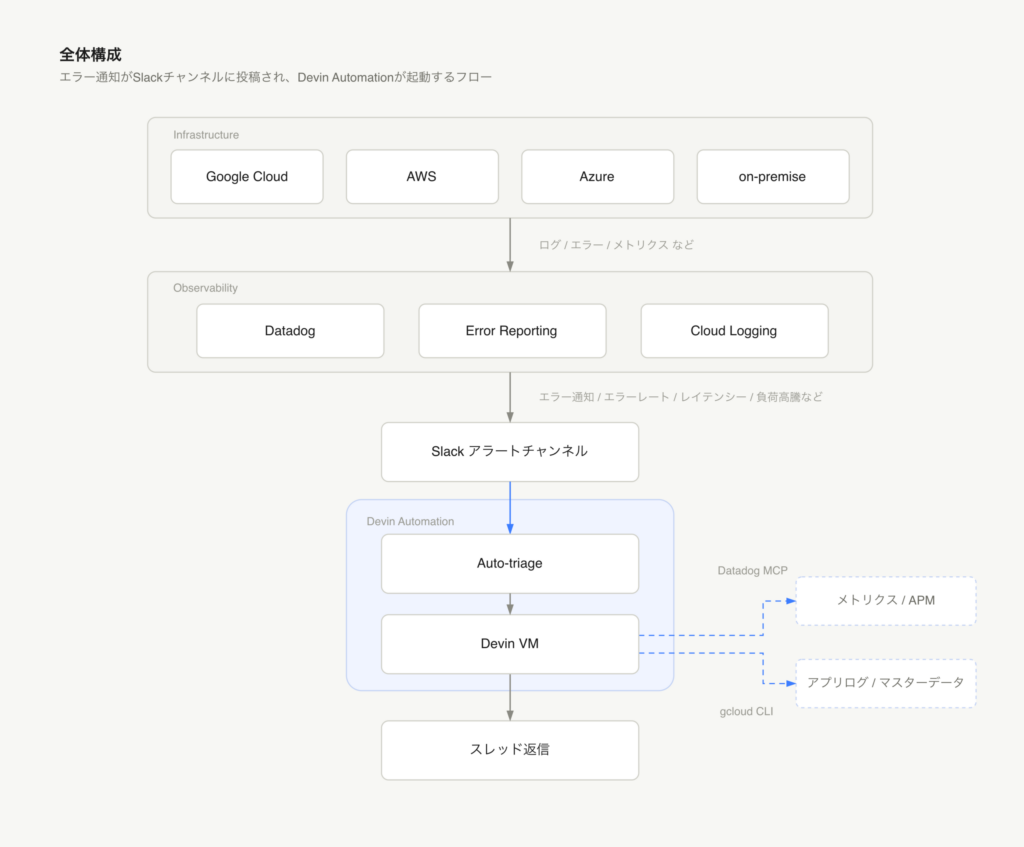This screenshot has height=847, width=1024.
Task: Click the Datadog observability box
Action: pyautogui.click(x=290, y=331)
